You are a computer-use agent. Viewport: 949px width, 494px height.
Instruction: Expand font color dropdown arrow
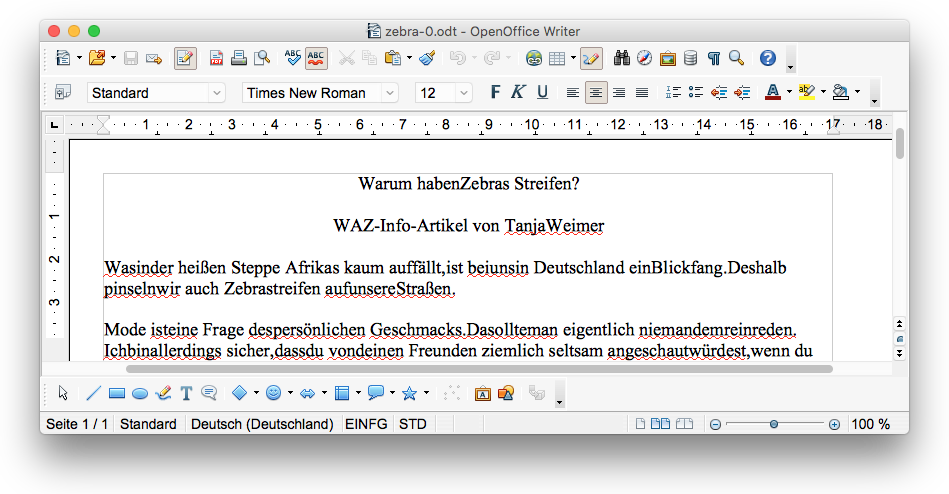point(789,93)
